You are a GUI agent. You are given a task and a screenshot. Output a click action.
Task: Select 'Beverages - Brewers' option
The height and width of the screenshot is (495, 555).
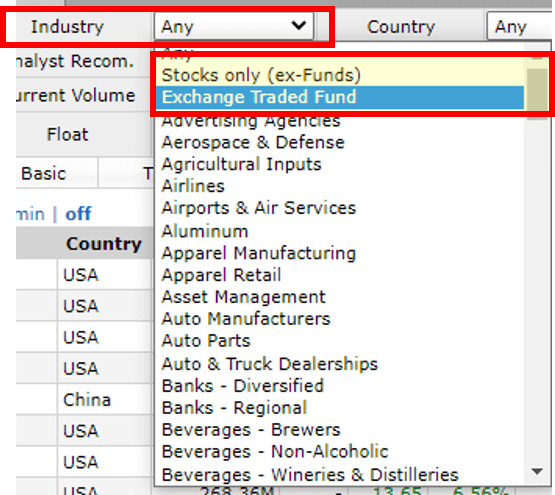[340, 430]
